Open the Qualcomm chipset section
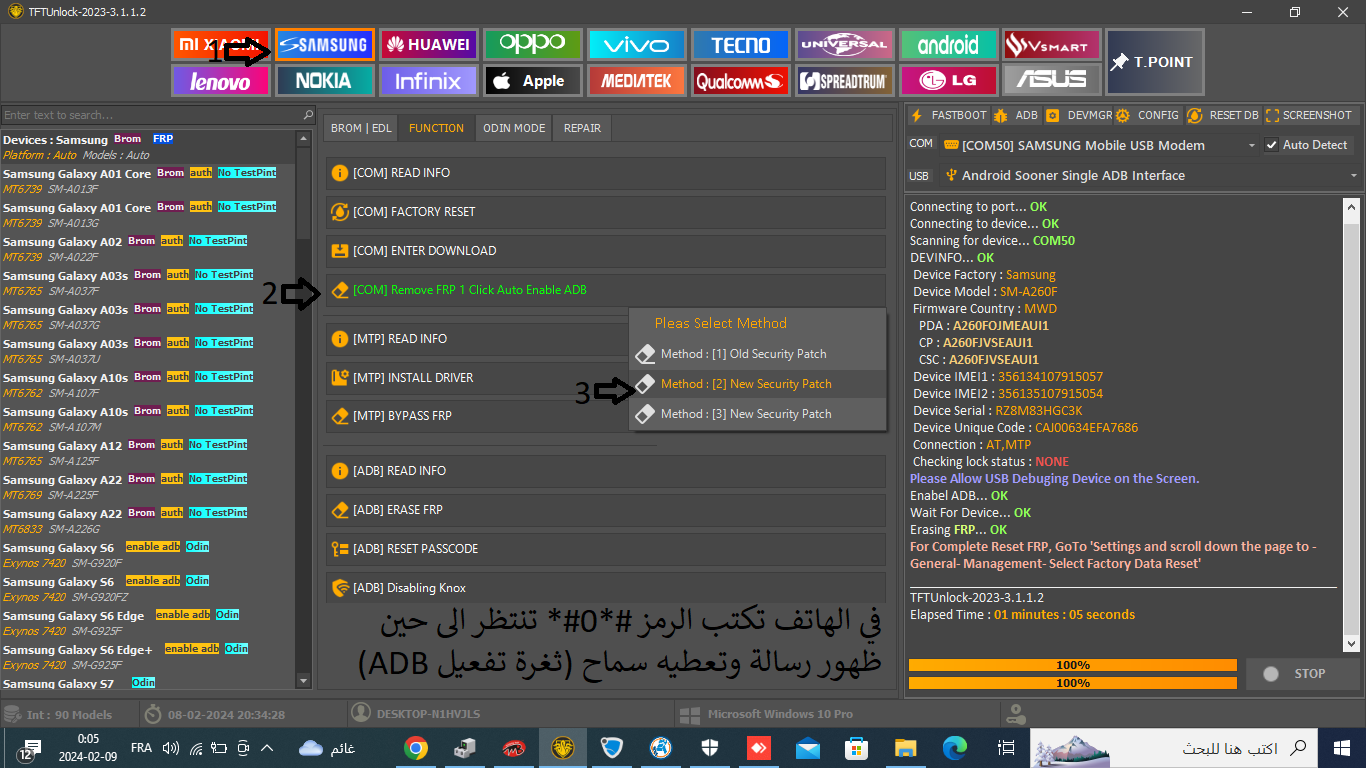1366x768 pixels. click(740, 81)
